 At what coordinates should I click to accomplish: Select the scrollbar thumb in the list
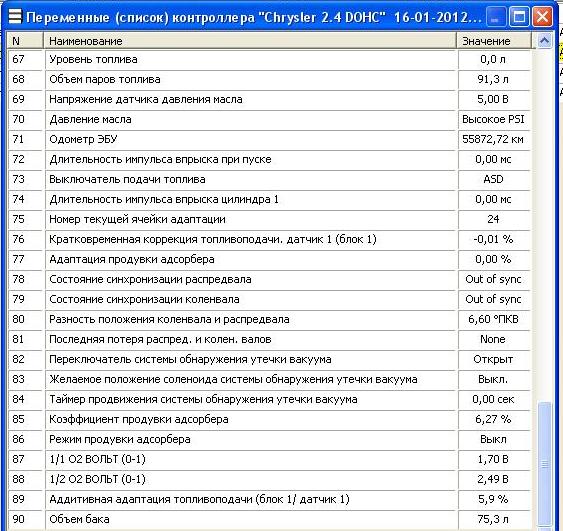coord(544,464)
